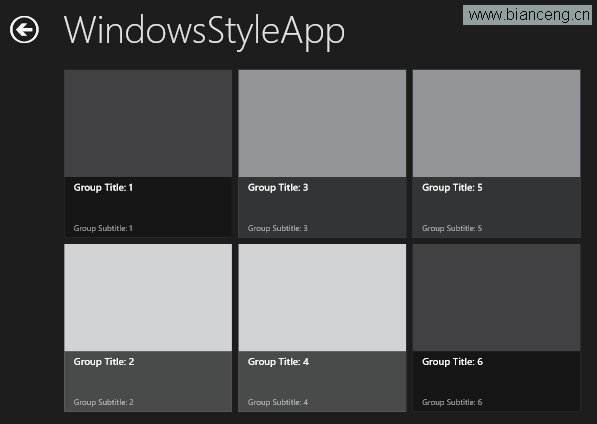Click the back arrow icon
Viewport: 597px width, 424px height.
24,29
